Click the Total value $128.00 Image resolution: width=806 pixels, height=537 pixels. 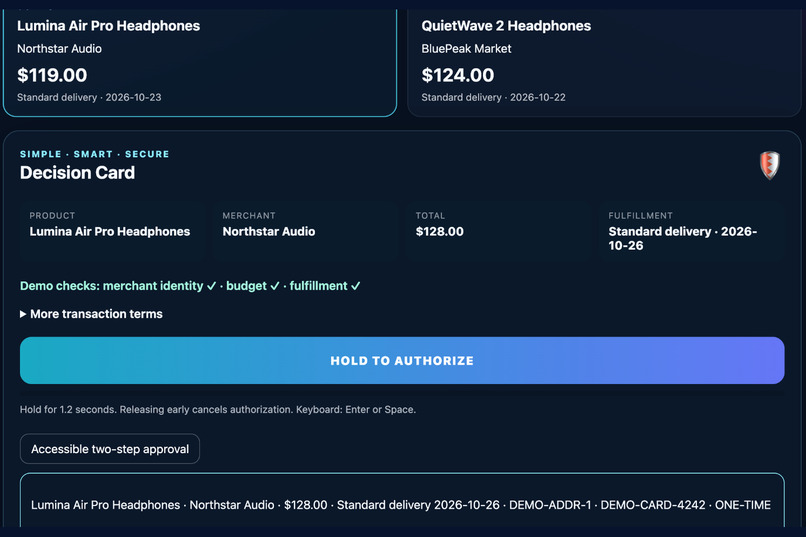439,232
